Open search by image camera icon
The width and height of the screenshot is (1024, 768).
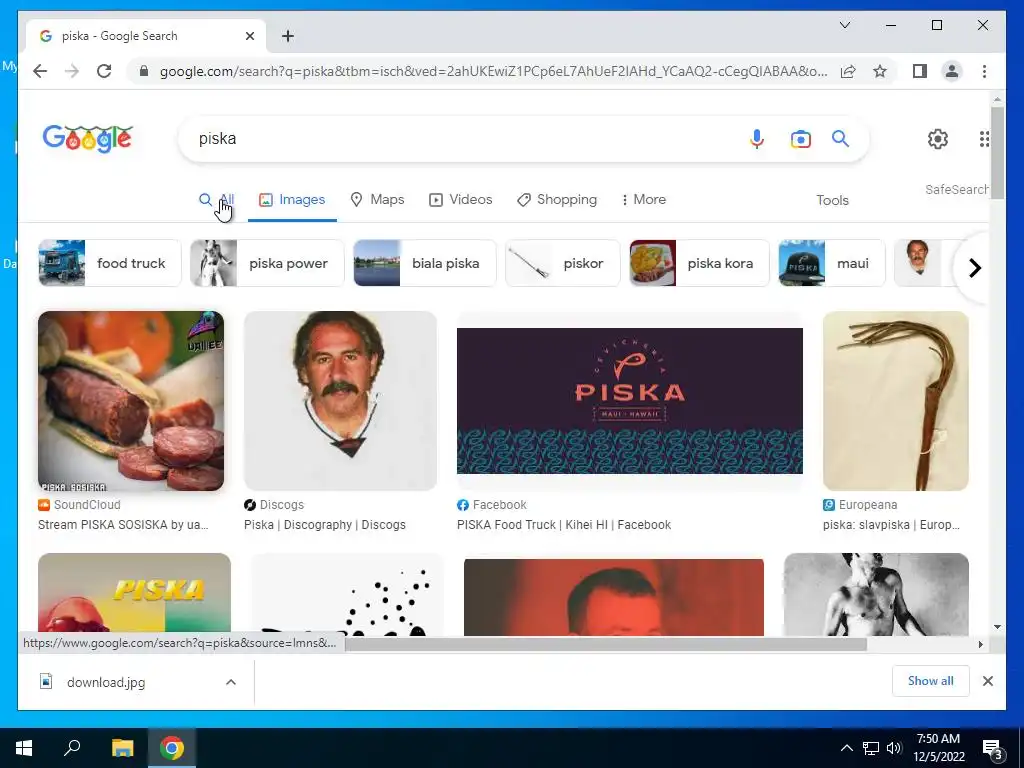pyautogui.click(x=801, y=138)
